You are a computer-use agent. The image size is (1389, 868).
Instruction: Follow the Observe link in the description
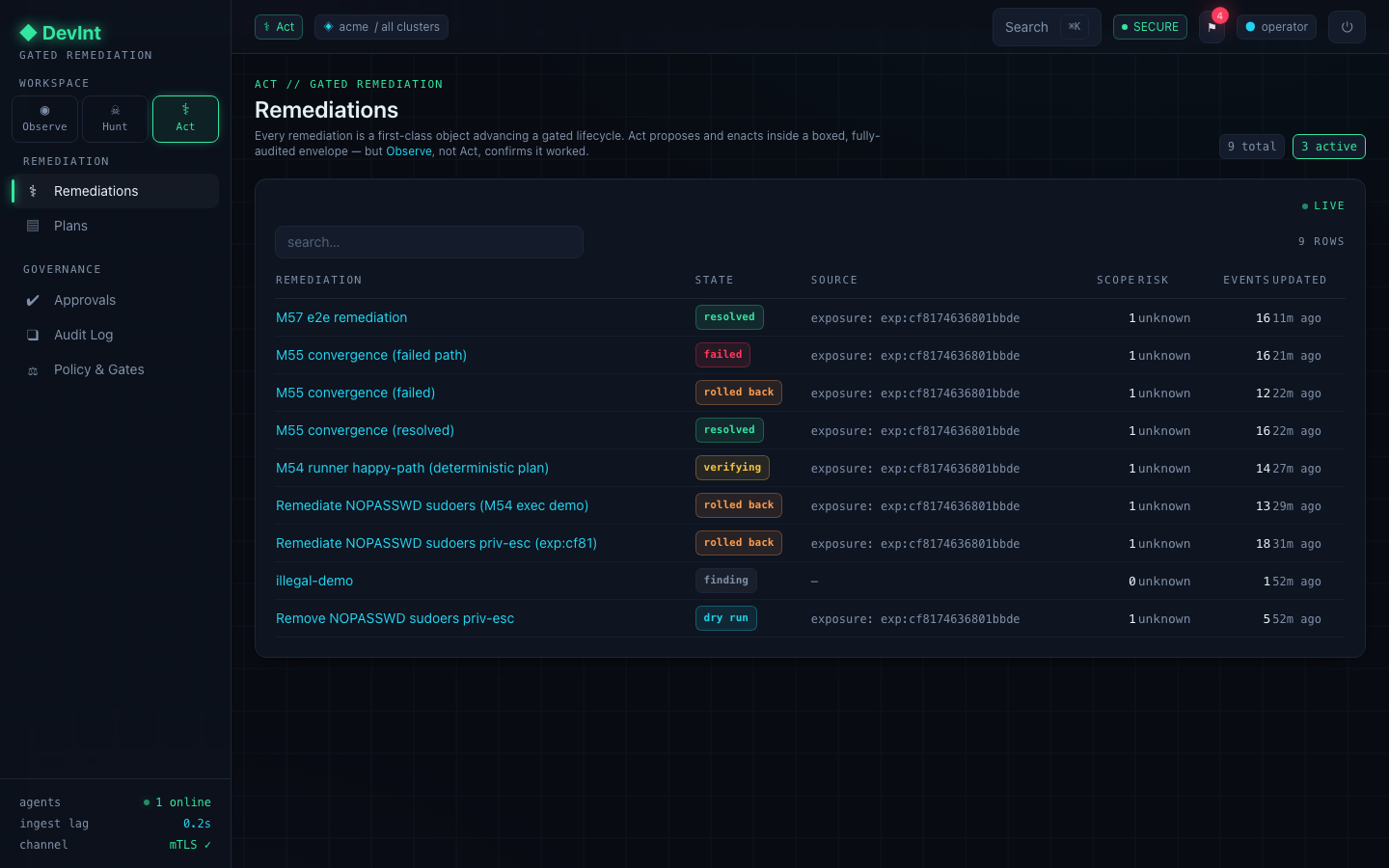click(409, 151)
